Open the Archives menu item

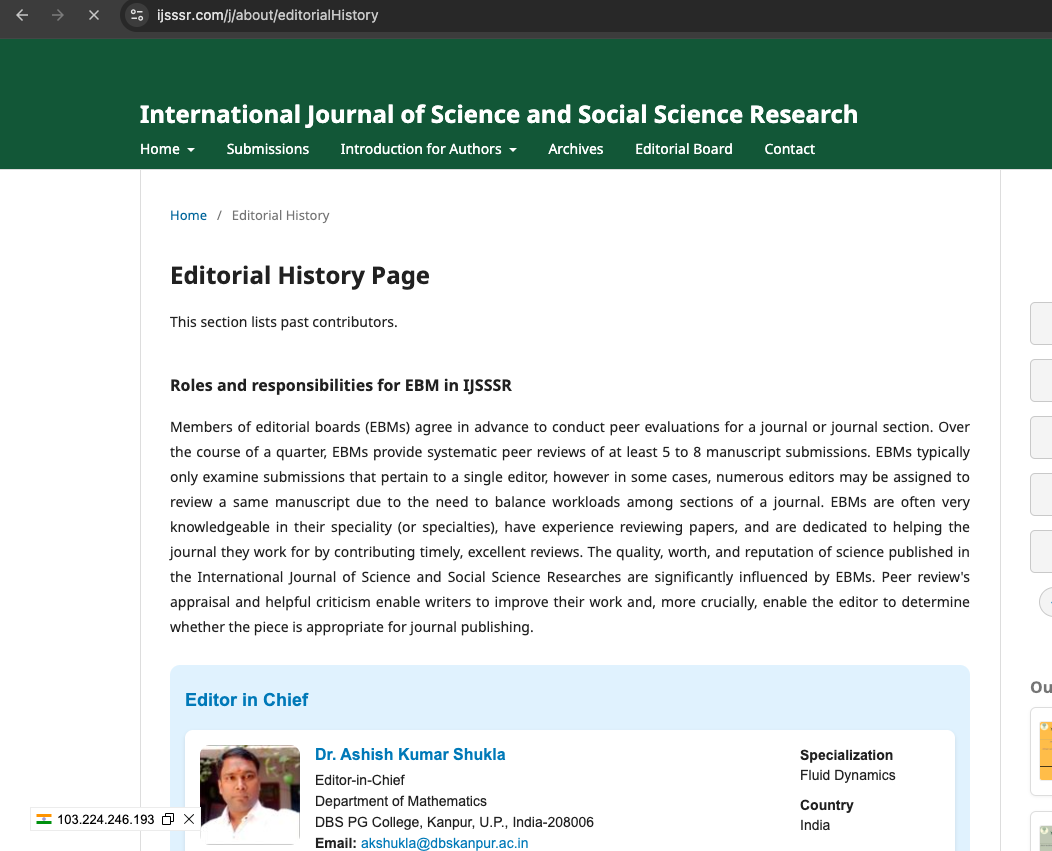click(x=576, y=149)
